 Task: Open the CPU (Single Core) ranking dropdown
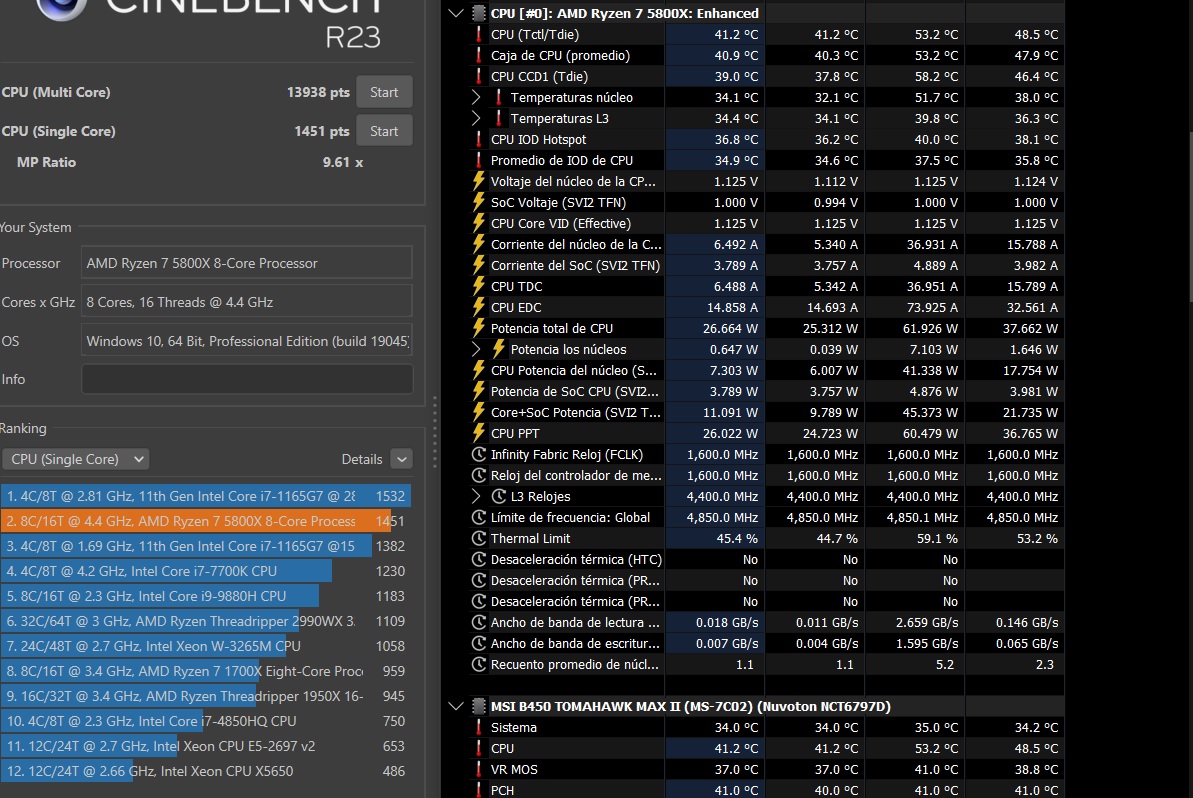(x=75, y=459)
